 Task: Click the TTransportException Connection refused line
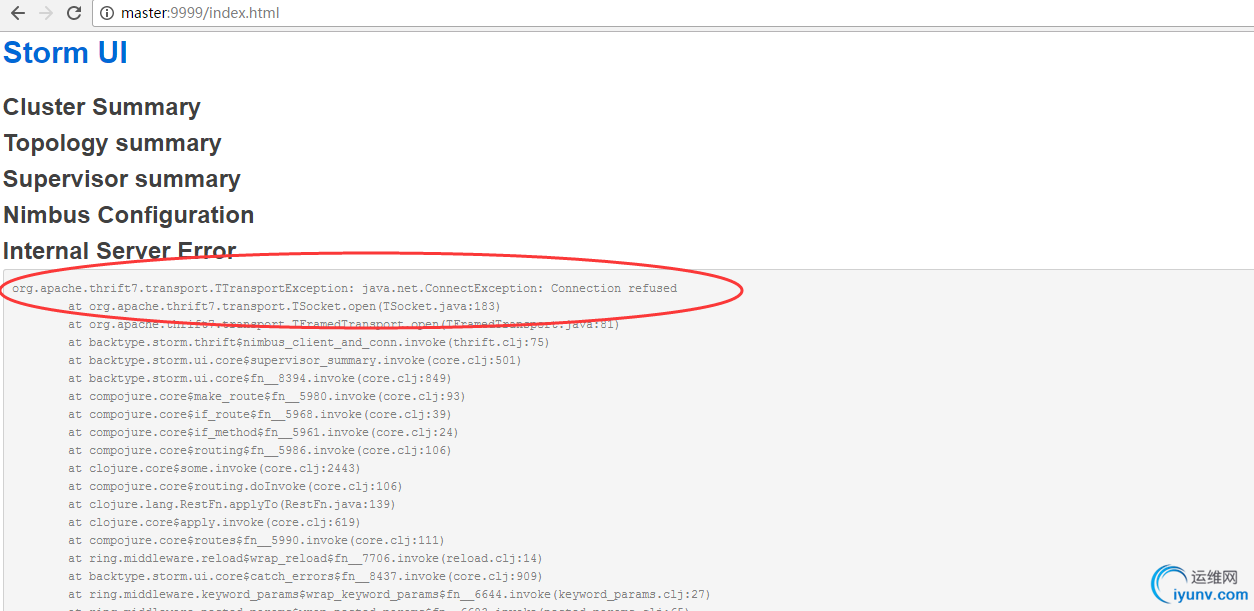(x=345, y=288)
